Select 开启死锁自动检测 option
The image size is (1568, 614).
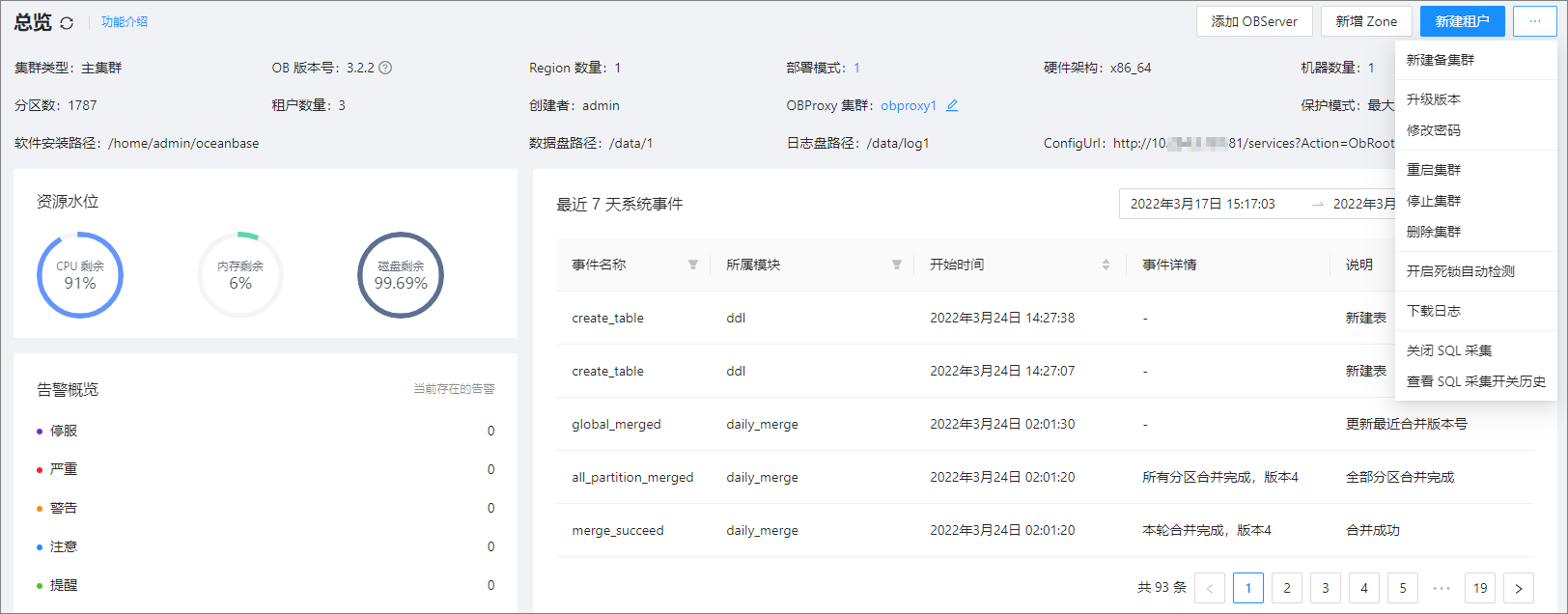click(x=1475, y=271)
